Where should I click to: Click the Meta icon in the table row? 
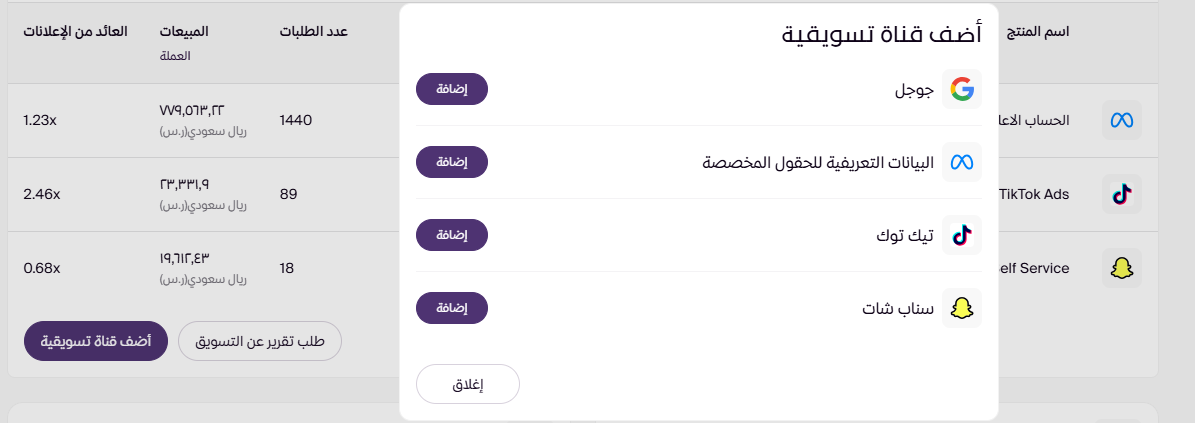[x=1121, y=120]
